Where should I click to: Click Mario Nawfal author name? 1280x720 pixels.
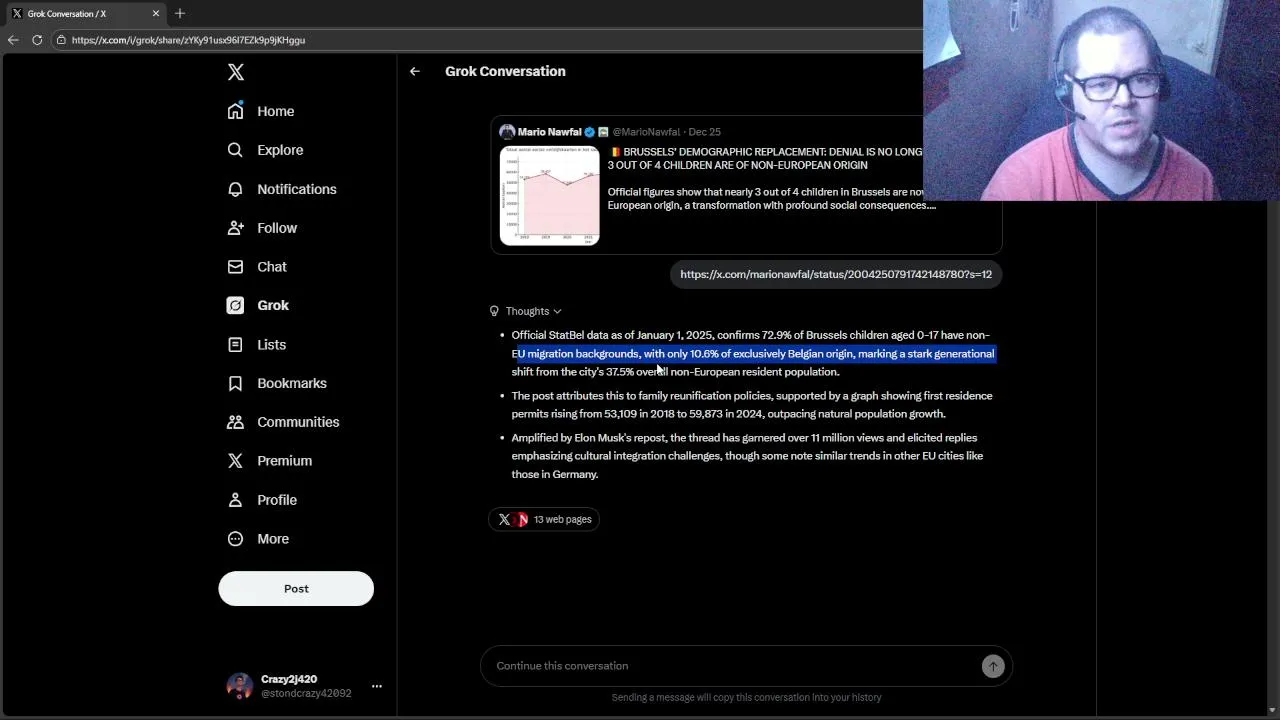pos(549,132)
